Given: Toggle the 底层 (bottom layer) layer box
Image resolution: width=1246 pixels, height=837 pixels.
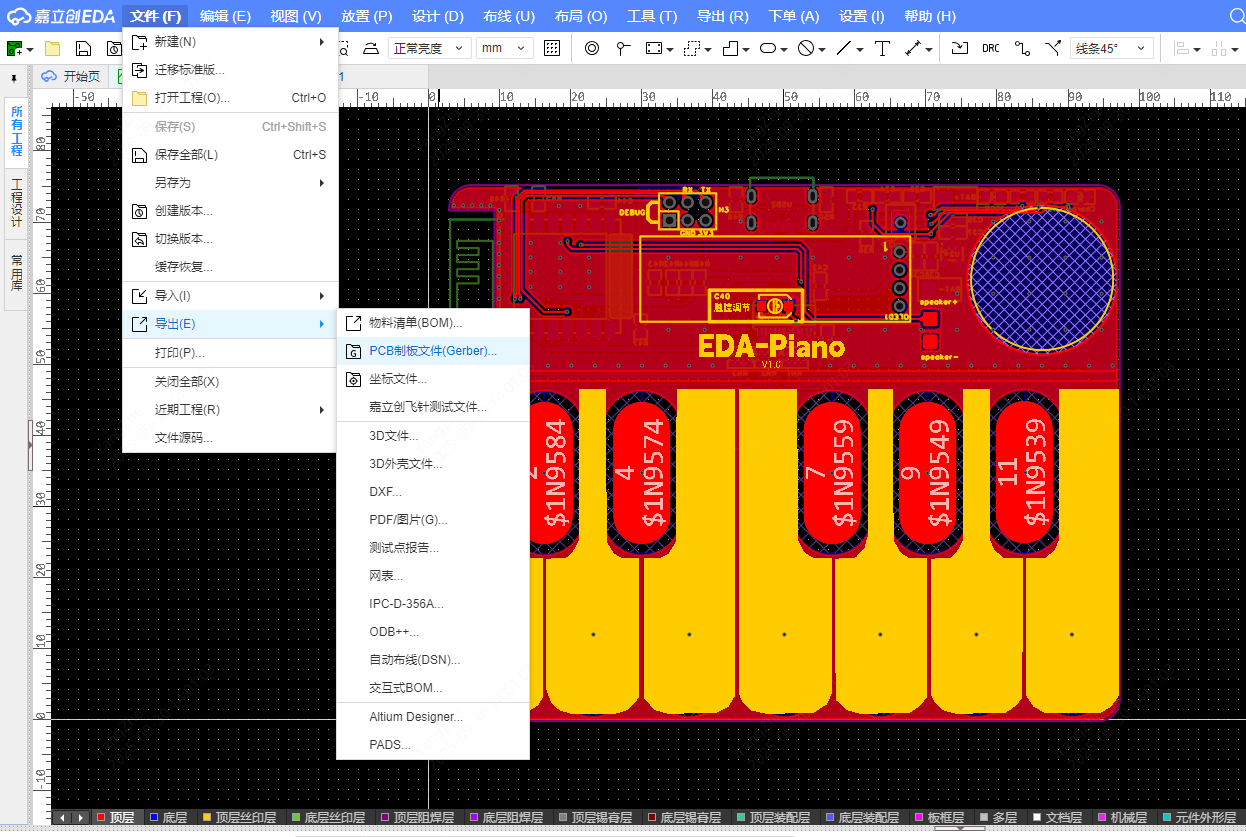Looking at the screenshot, I should coord(154,817).
